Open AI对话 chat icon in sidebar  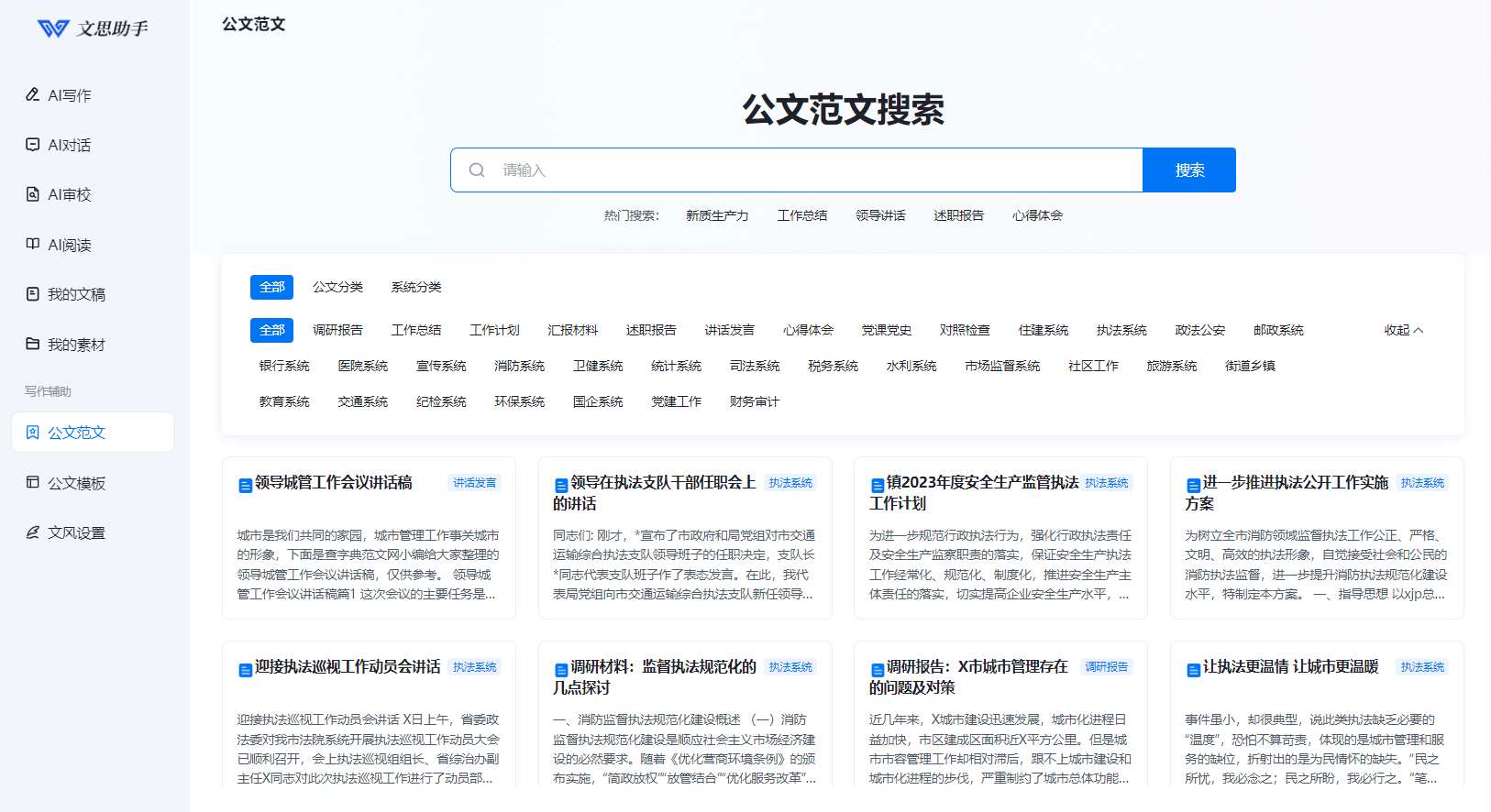click(33, 145)
